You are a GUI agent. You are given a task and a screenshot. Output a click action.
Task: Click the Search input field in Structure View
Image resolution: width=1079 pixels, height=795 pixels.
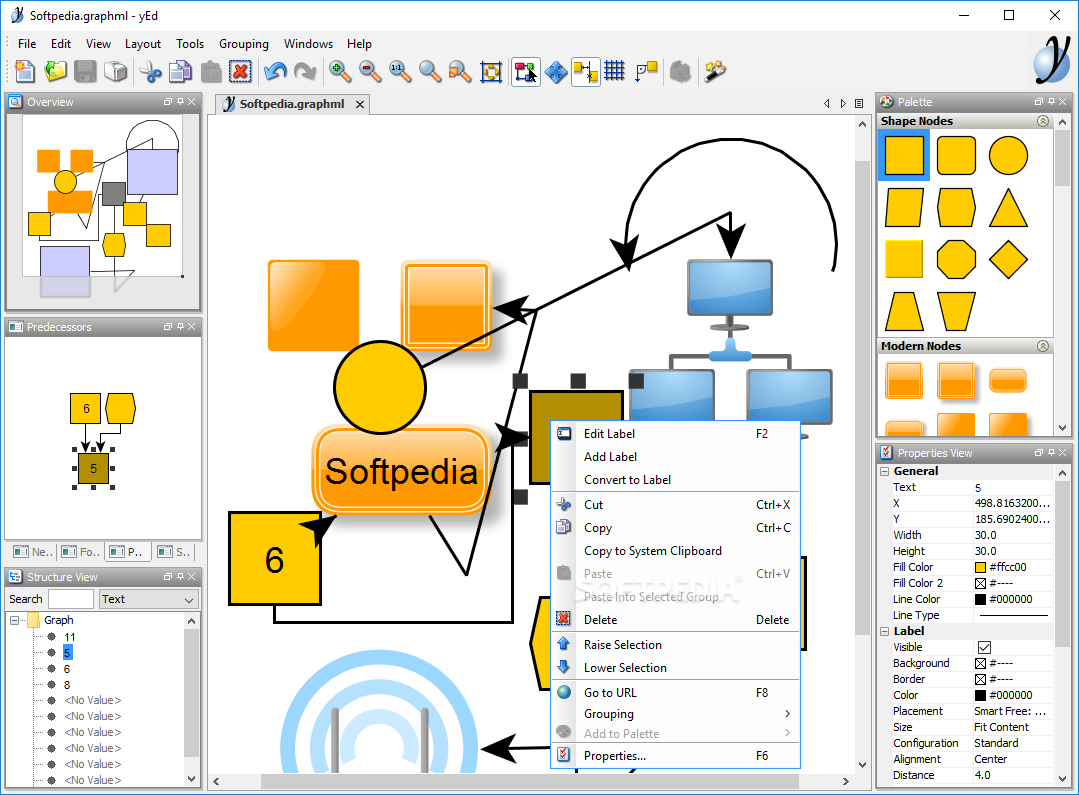pyautogui.click(x=71, y=600)
